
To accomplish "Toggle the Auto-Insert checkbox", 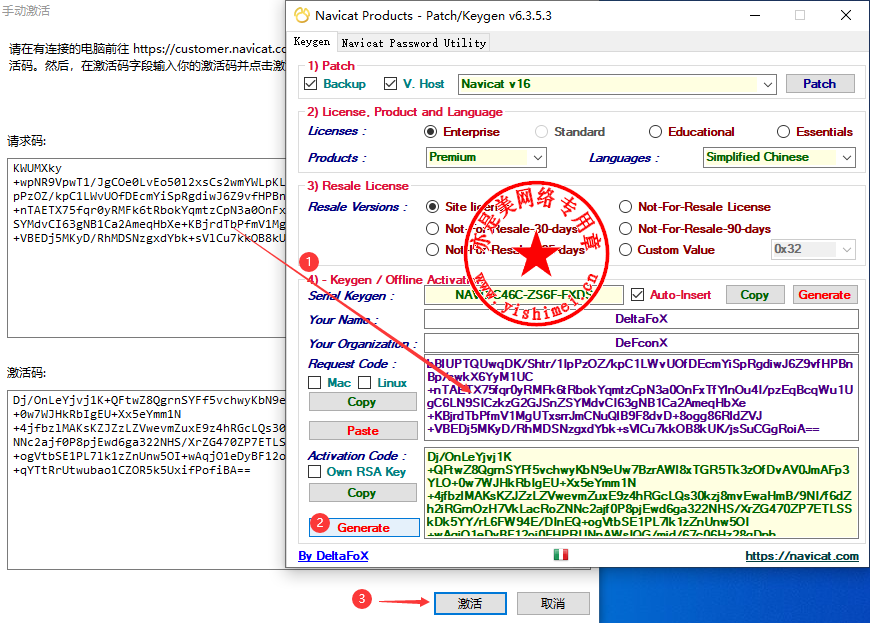I will (638, 295).
